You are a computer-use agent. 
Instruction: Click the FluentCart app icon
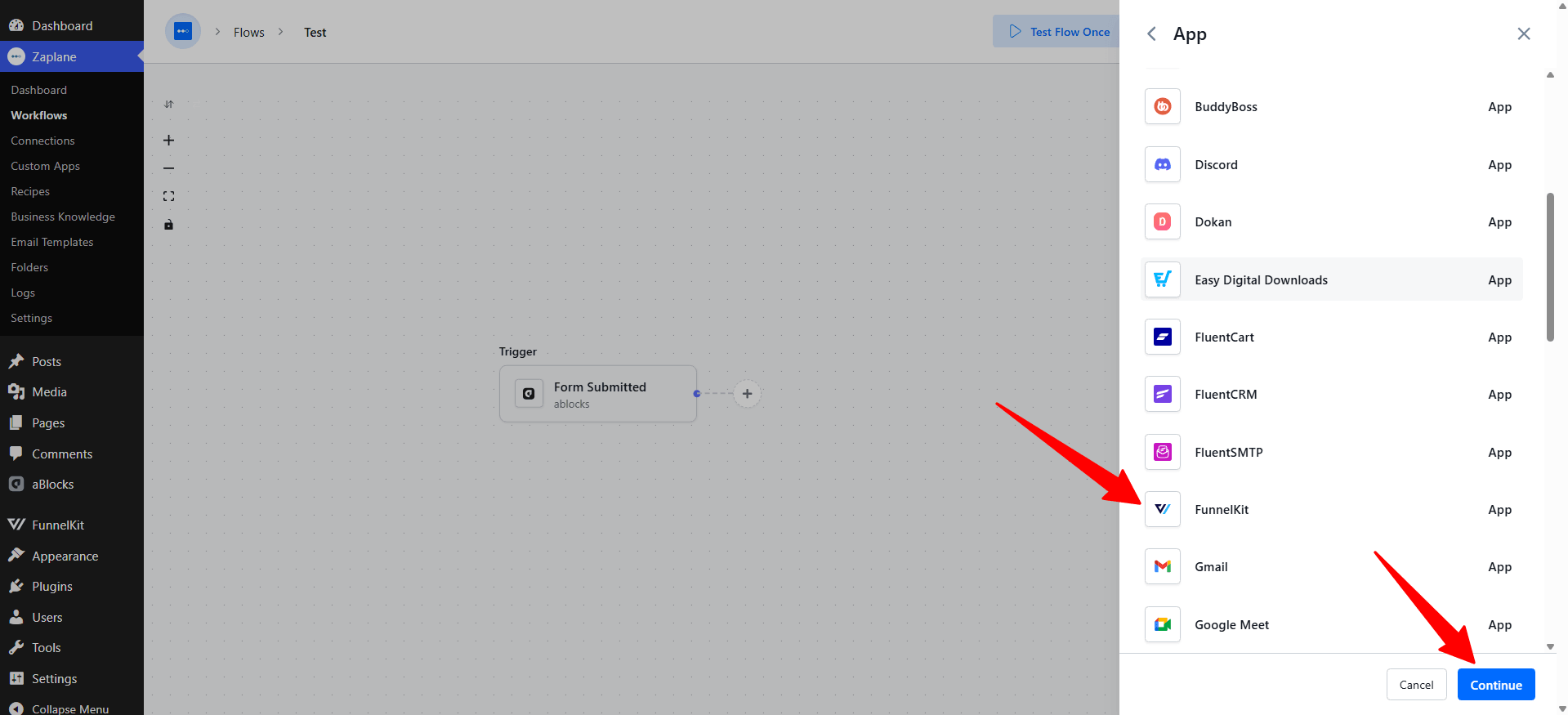tap(1162, 337)
